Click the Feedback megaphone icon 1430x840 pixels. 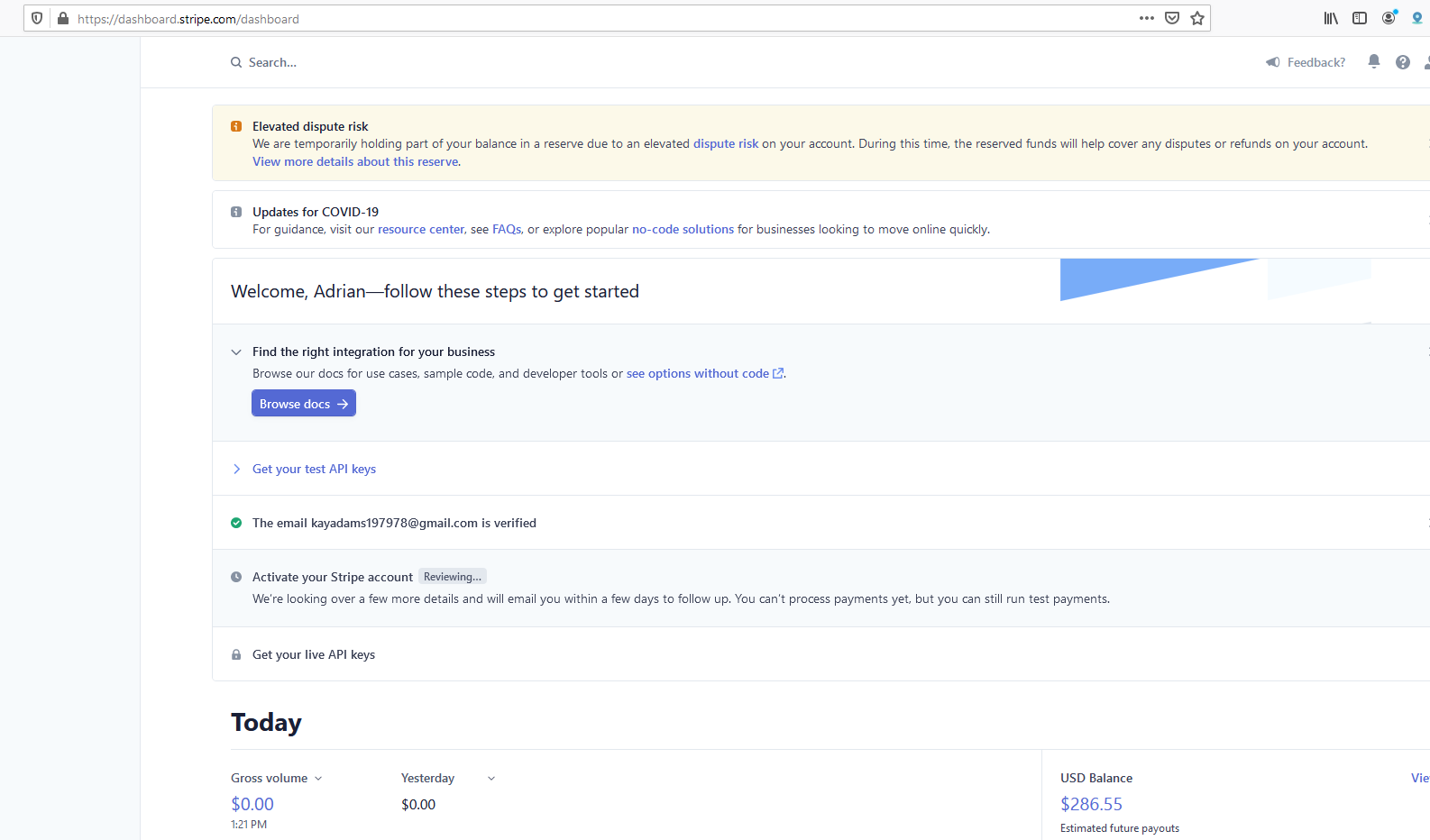[x=1273, y=62]
